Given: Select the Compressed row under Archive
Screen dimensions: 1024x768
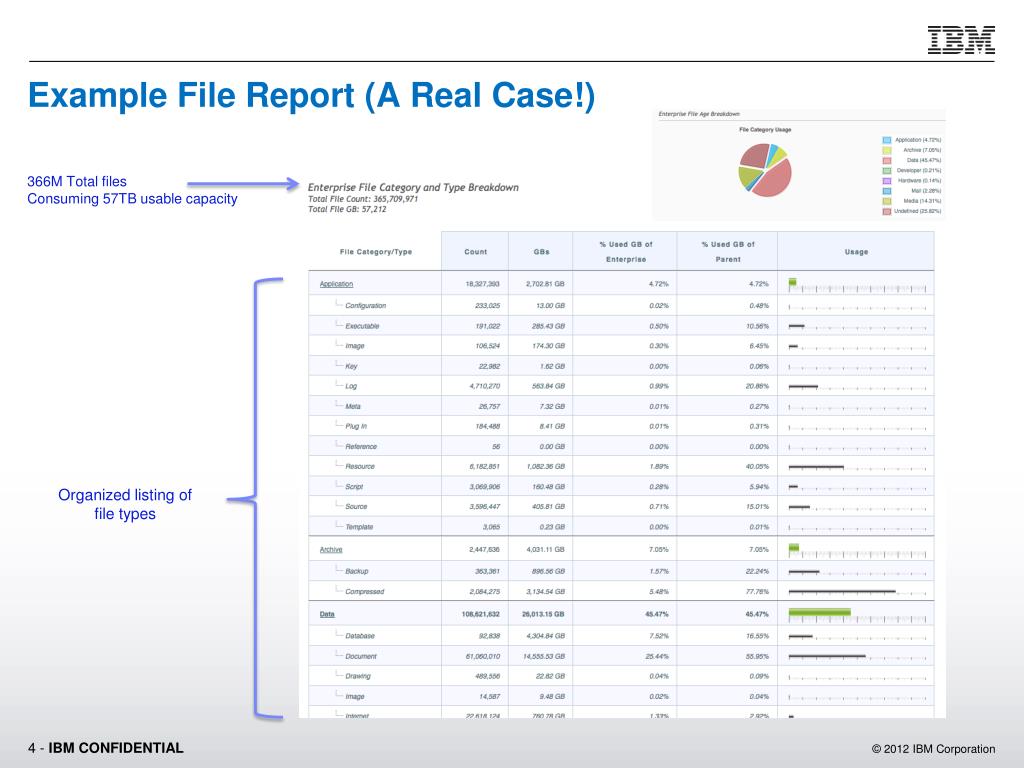Looking at the screenshot, I should [x=364, y=592].
